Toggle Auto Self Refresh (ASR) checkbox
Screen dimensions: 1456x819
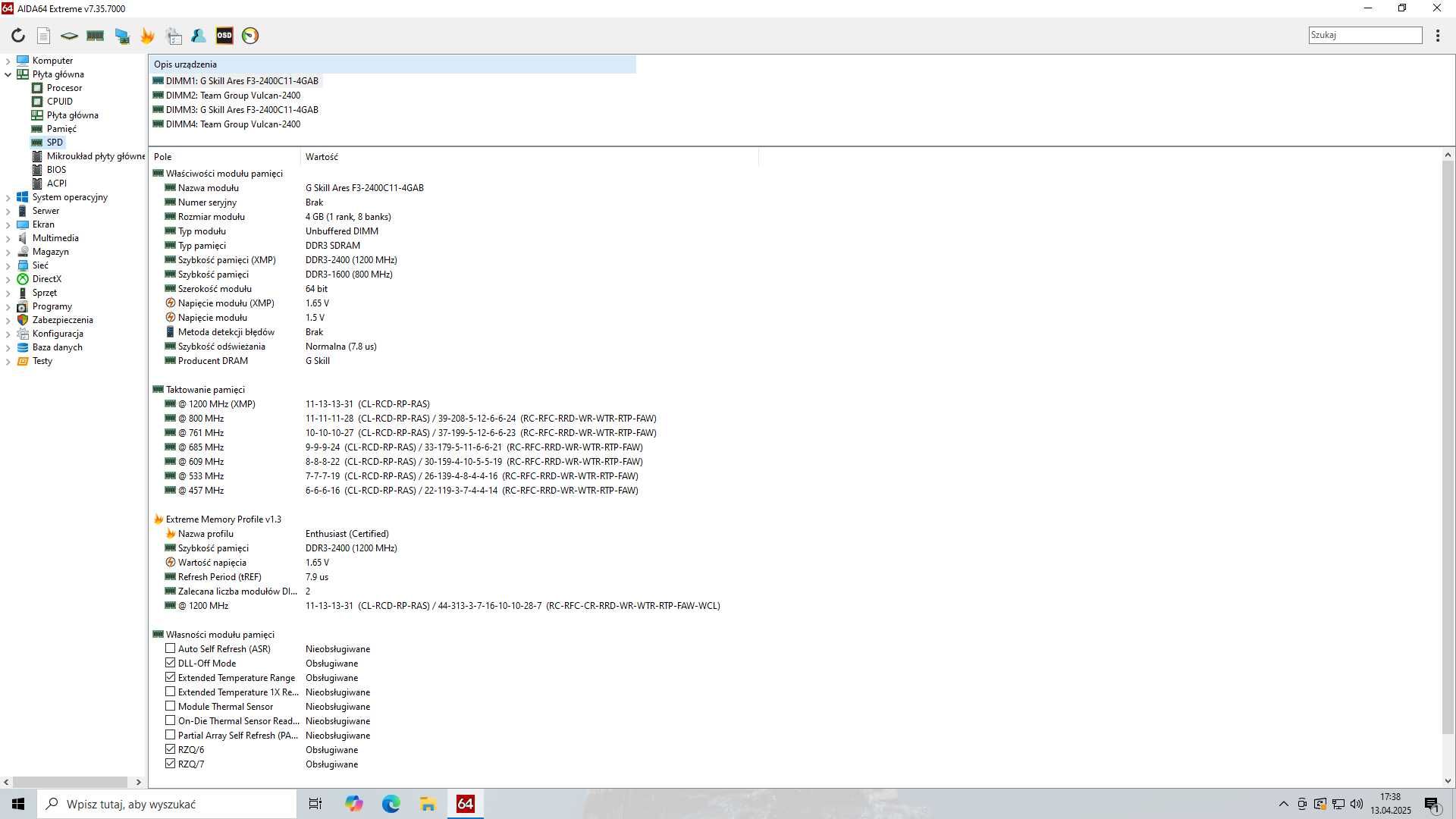170,648
